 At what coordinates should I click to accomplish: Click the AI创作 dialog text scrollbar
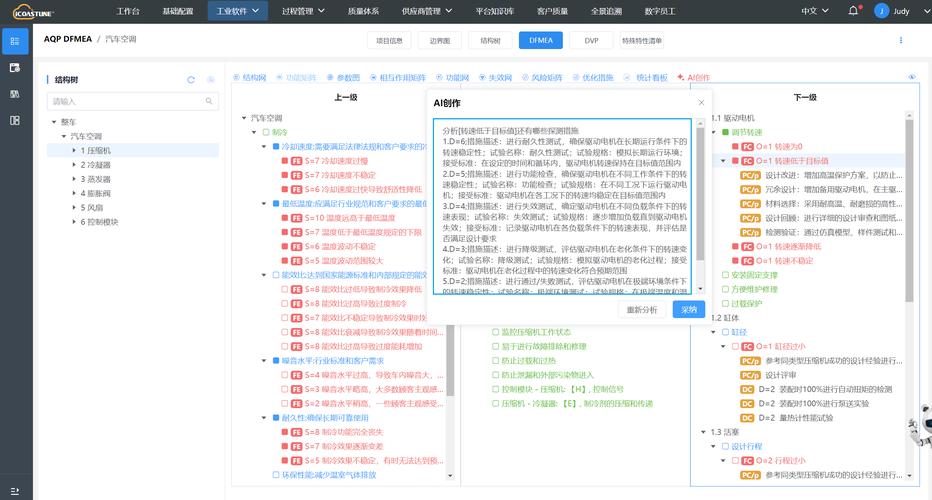[x=700, y=196]
